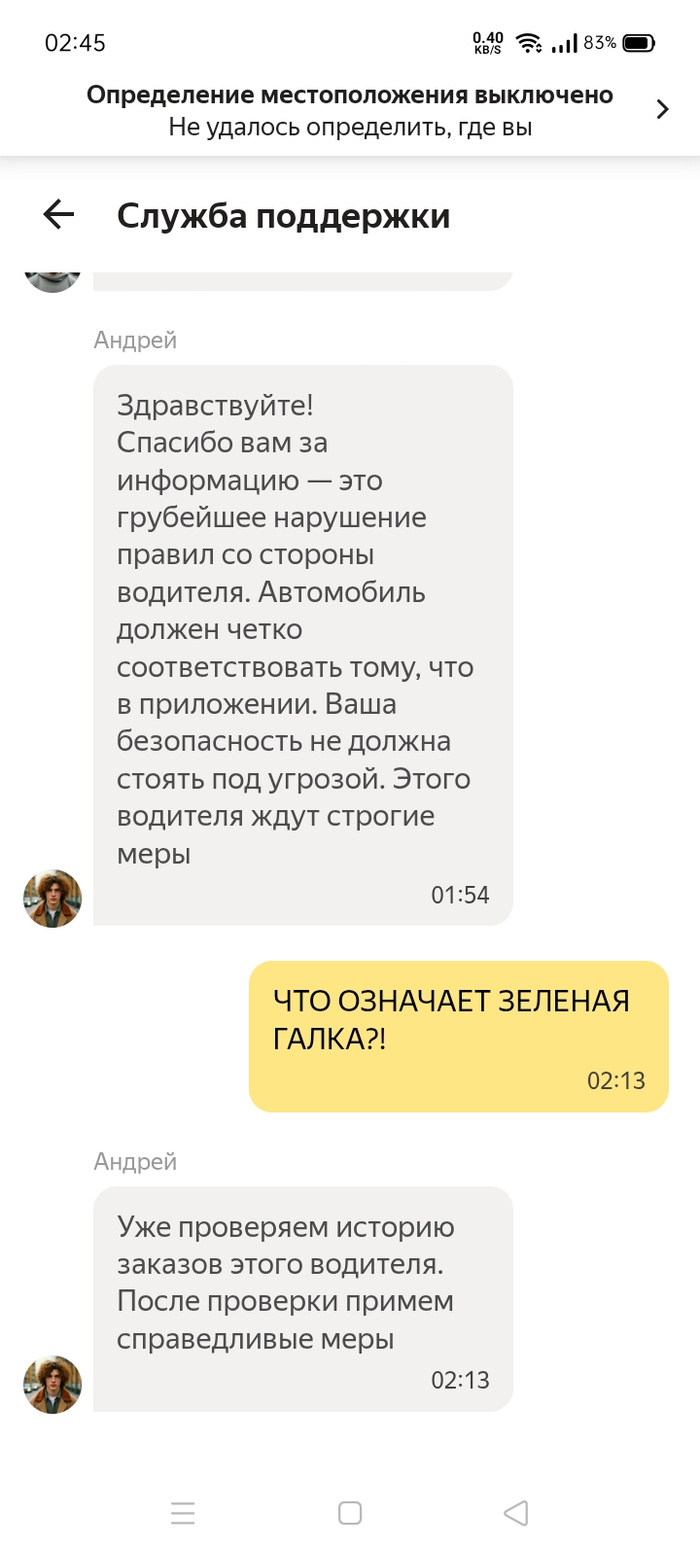Tap Андрей's avatar beside the last message
700x1556 pixels.
click(x=52, y=1384)
